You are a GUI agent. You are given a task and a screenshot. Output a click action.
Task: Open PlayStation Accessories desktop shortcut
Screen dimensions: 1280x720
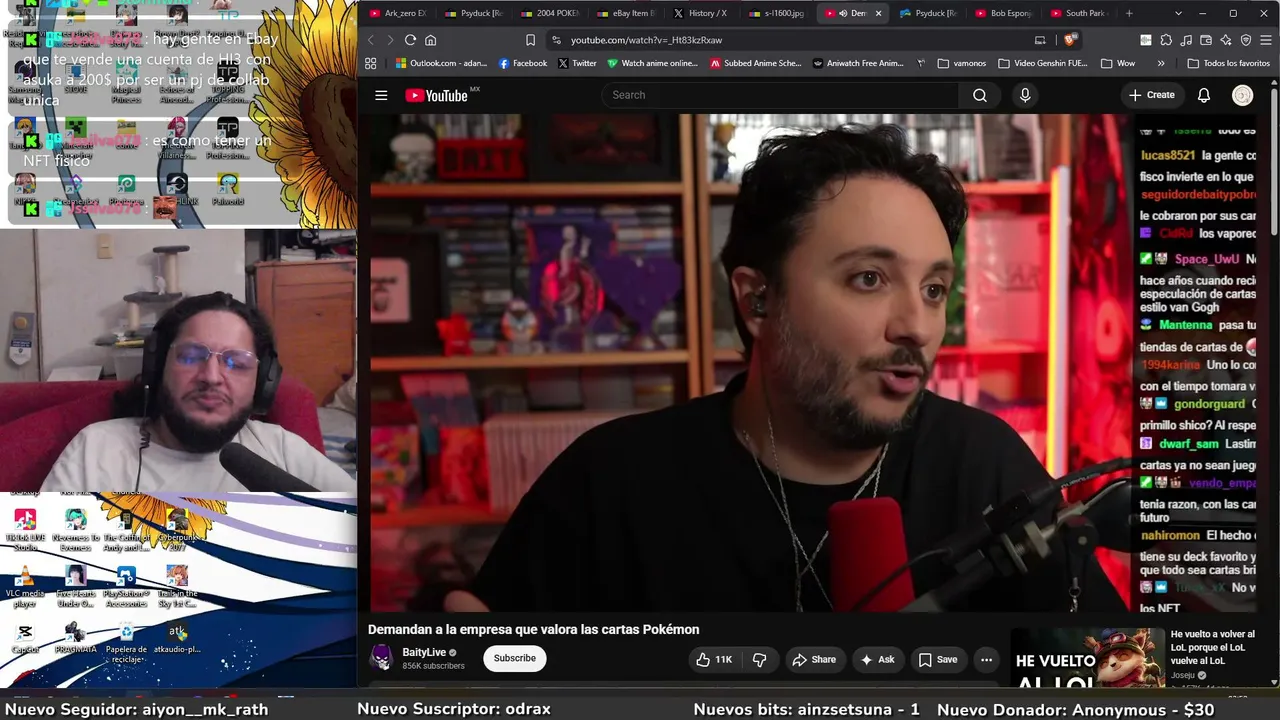pos(126,587)
